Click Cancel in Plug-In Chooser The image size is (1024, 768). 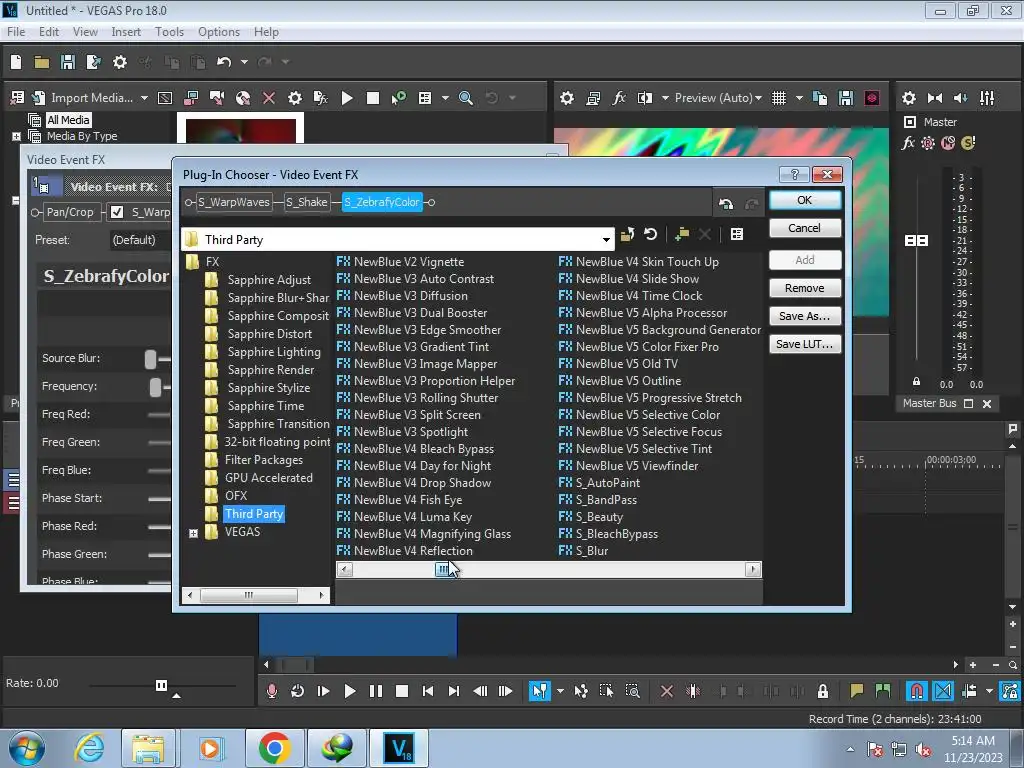pos(805,228)
